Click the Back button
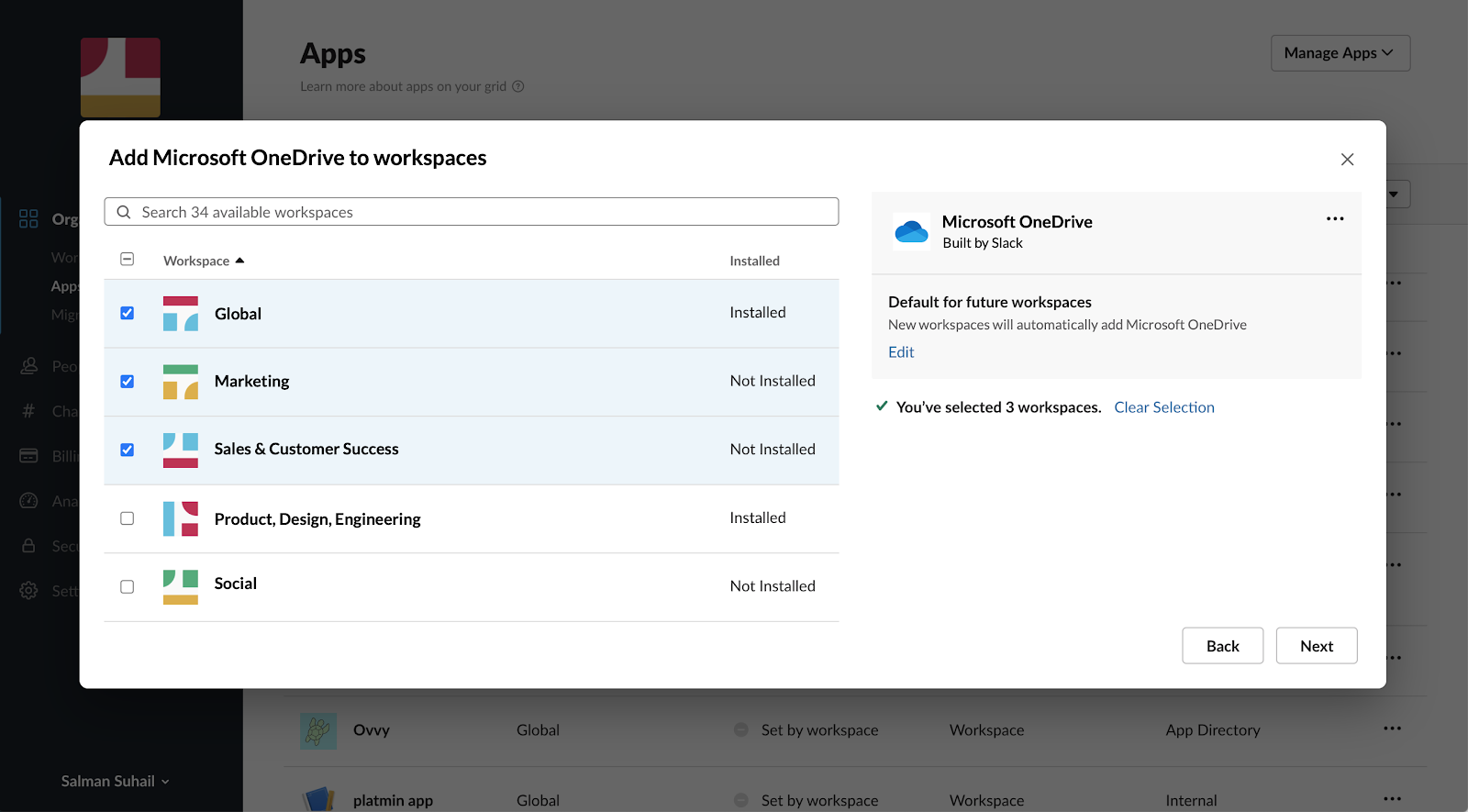This screenshot has width=1468, height=812. point(1222,646)
